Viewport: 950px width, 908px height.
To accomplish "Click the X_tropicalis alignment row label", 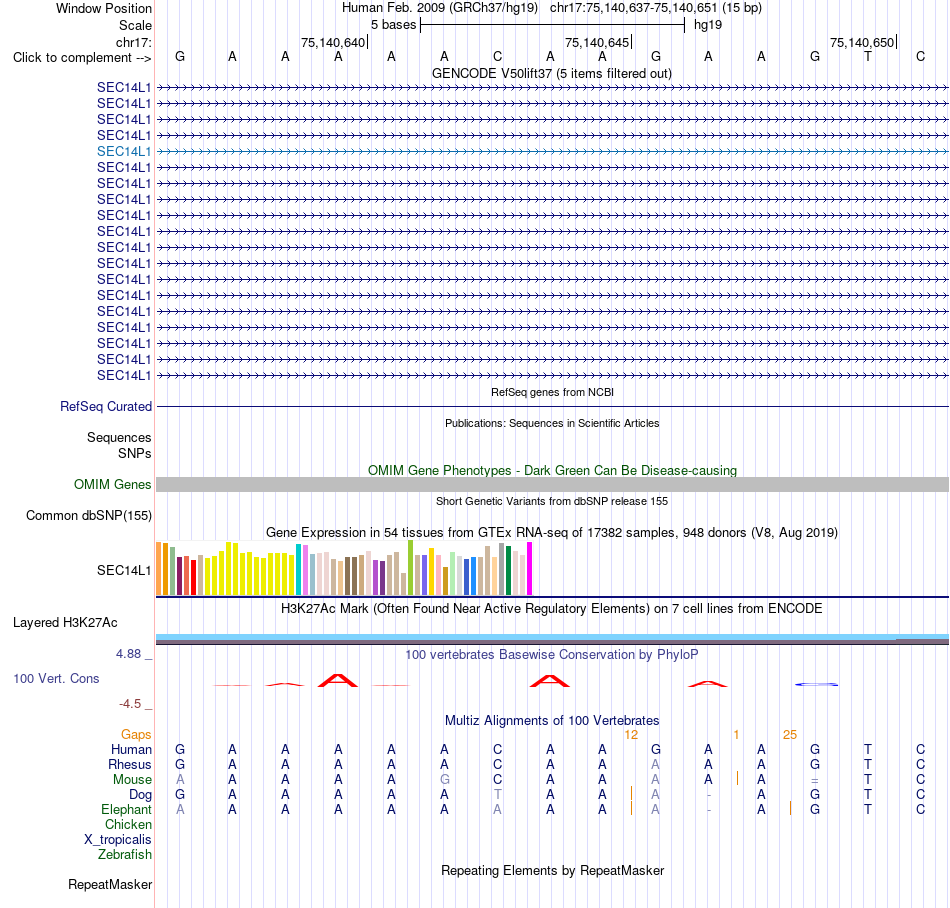I will coord(118,840).
